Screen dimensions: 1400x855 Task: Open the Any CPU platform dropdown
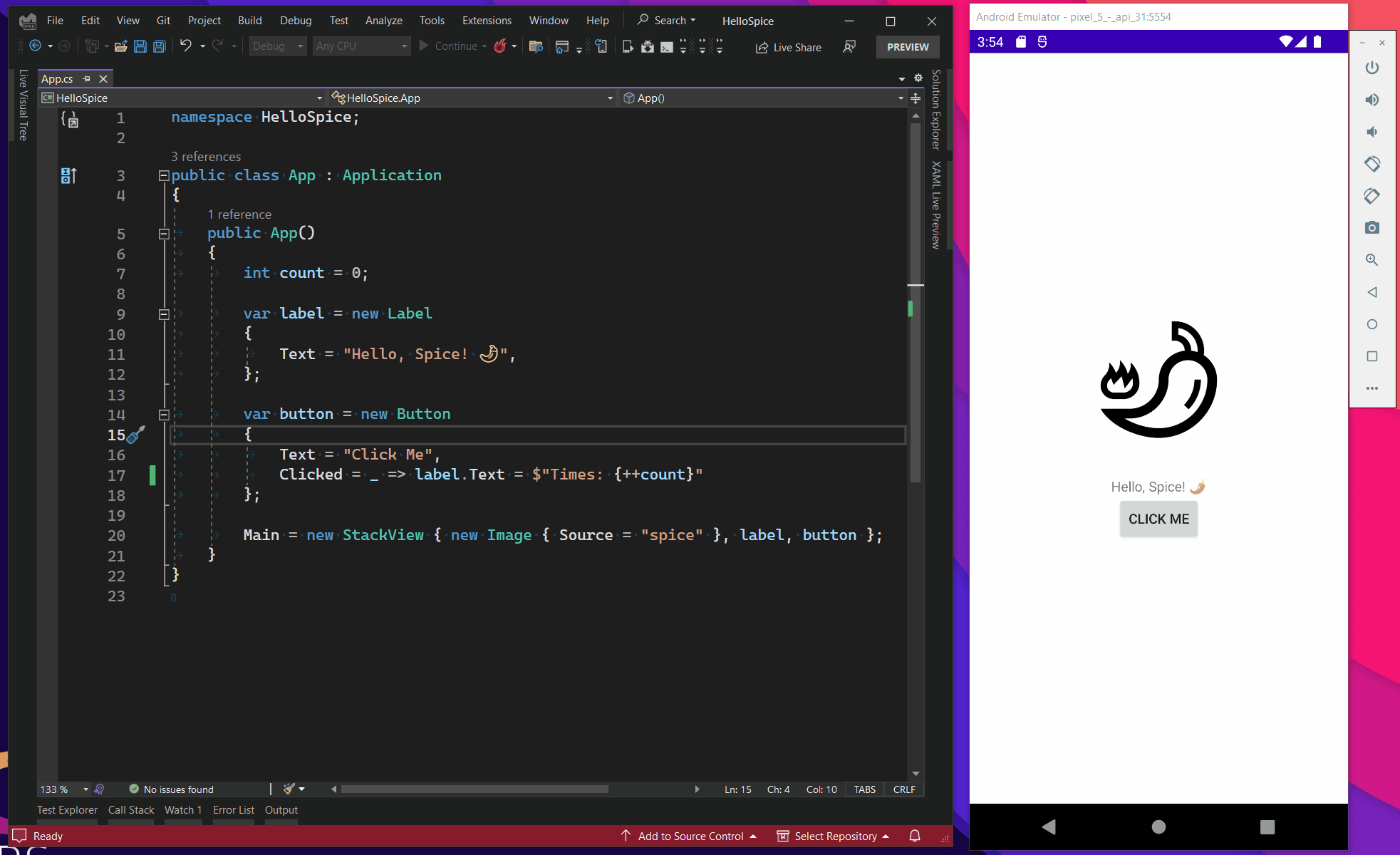pos(361,46)
